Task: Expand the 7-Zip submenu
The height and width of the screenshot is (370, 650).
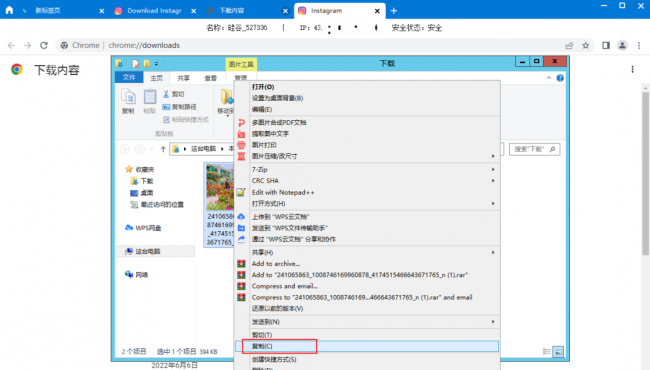Action: click(x=367, y=169)
